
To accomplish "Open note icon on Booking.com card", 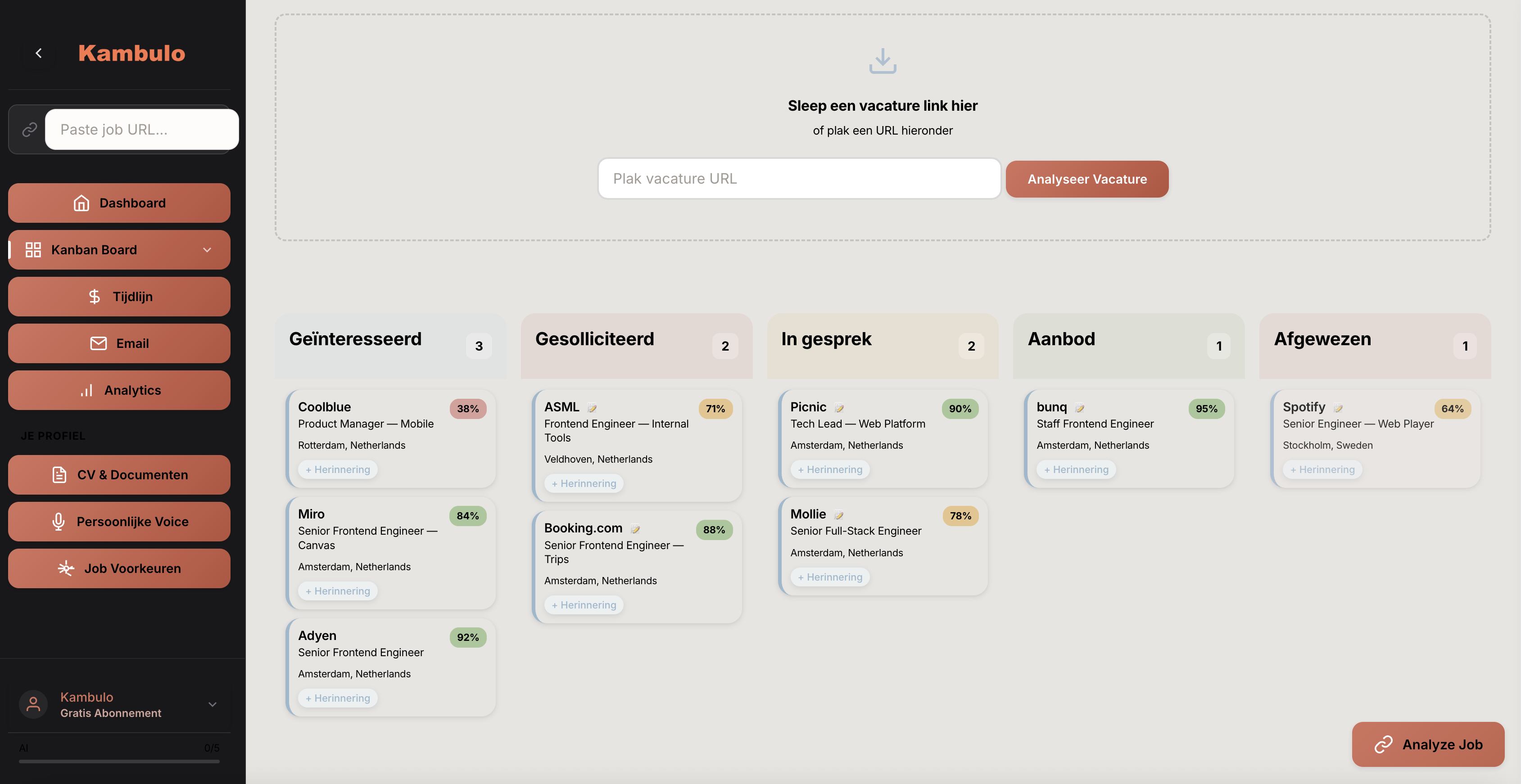I will pos(635,528).
